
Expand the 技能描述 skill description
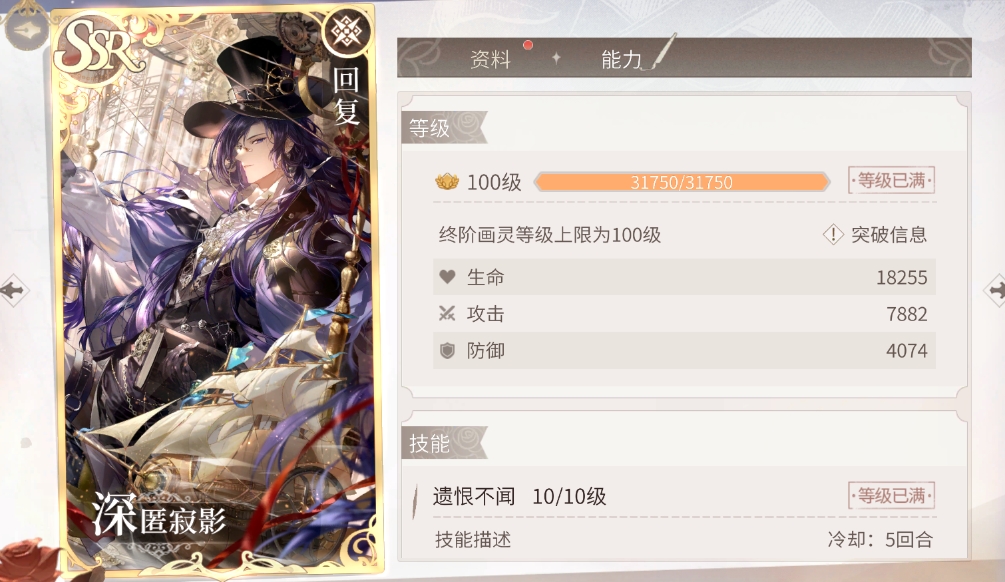click(x=473, y=539)
